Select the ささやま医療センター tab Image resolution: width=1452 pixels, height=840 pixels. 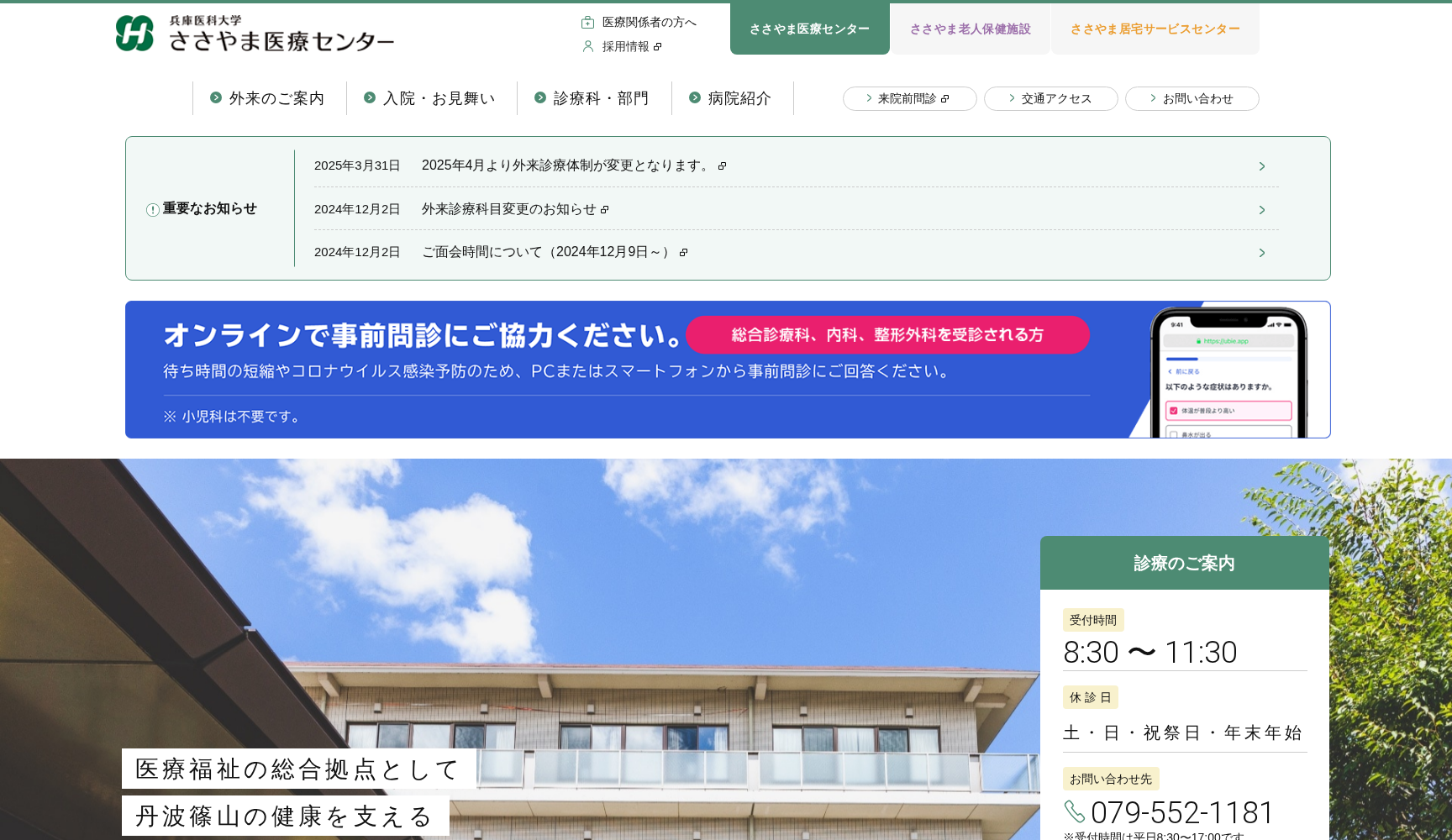pos(809,29)
